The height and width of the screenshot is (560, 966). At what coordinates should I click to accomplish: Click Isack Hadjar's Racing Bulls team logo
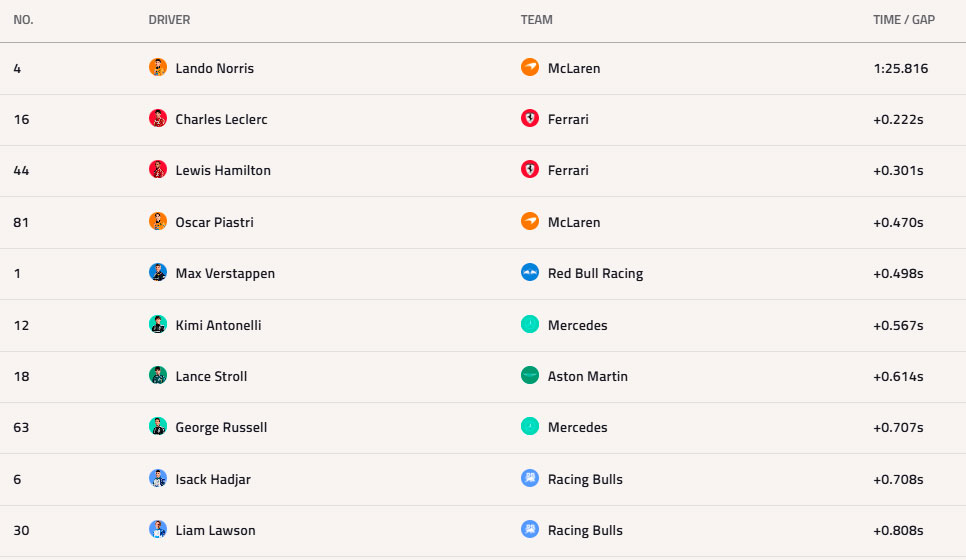coord(530,479)
